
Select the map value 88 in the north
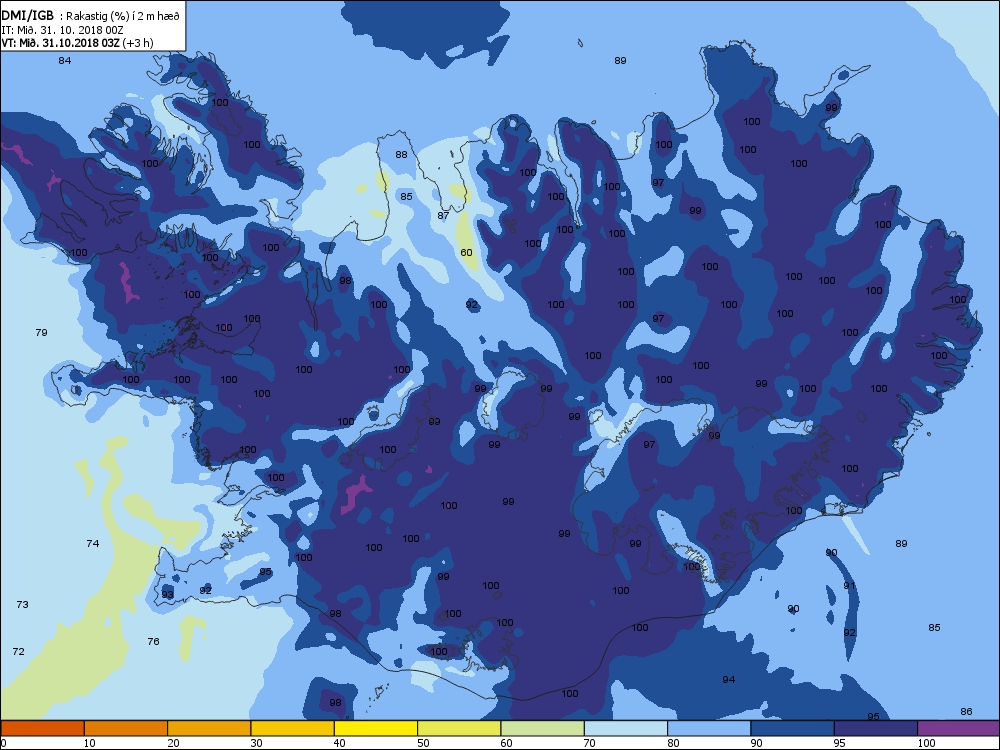tap(401, 154)
